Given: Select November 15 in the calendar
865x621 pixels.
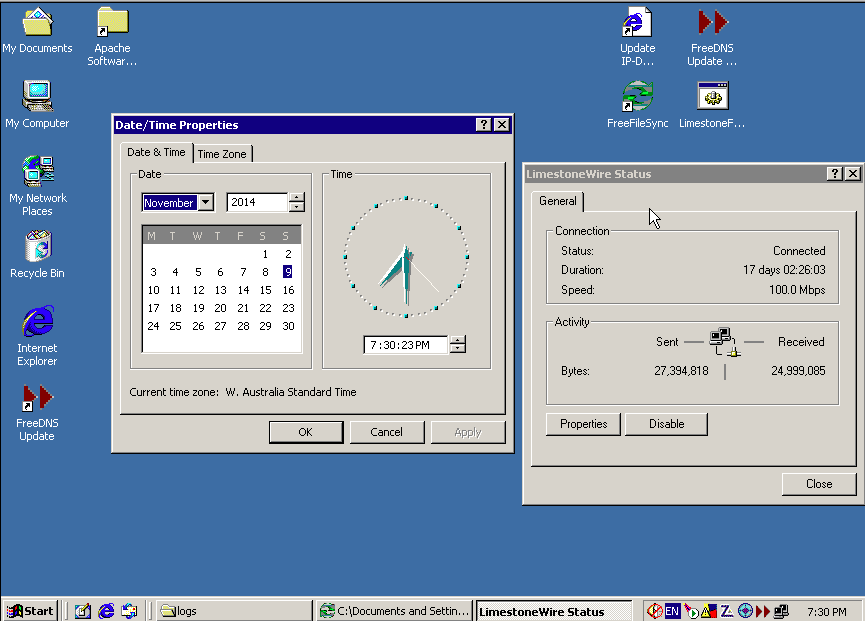Looking at the screenshot, I should 265,290.
